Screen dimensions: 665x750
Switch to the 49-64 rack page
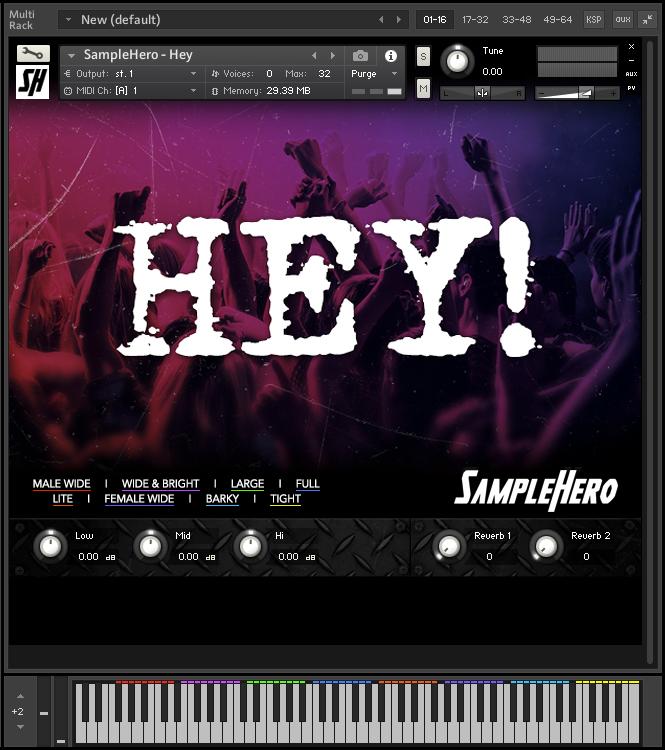[x=558, y=20]
